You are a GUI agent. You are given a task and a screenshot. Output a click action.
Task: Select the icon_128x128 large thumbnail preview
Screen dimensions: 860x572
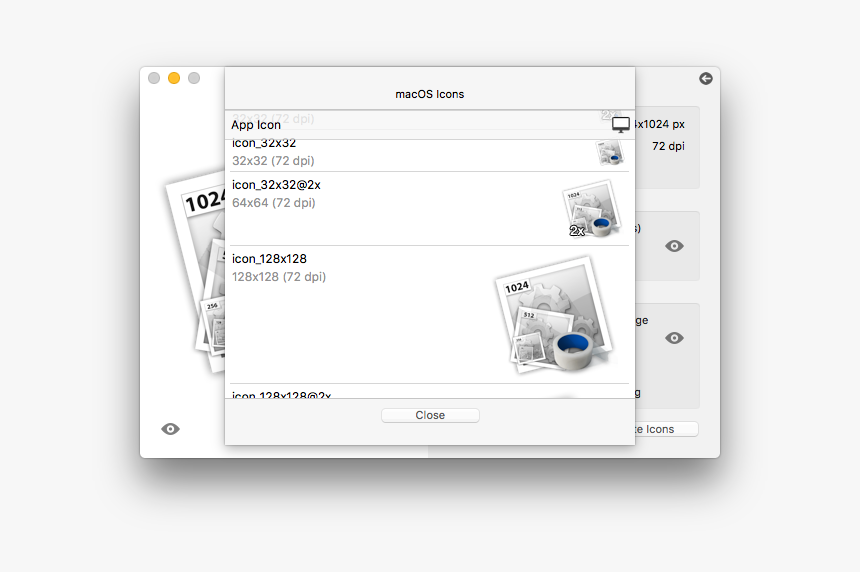pos(554,314)
